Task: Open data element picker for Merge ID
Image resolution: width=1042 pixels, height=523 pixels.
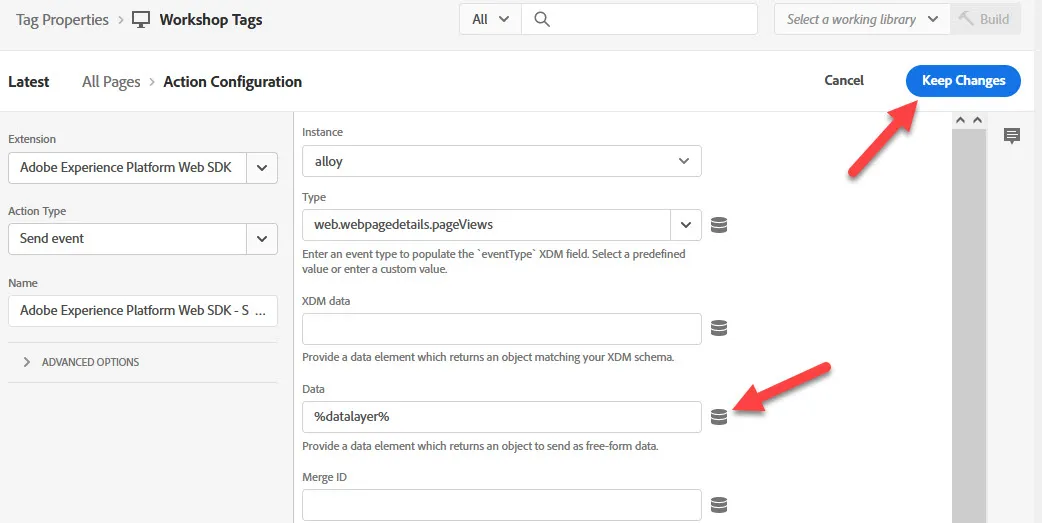Action: tap(718, 505)
